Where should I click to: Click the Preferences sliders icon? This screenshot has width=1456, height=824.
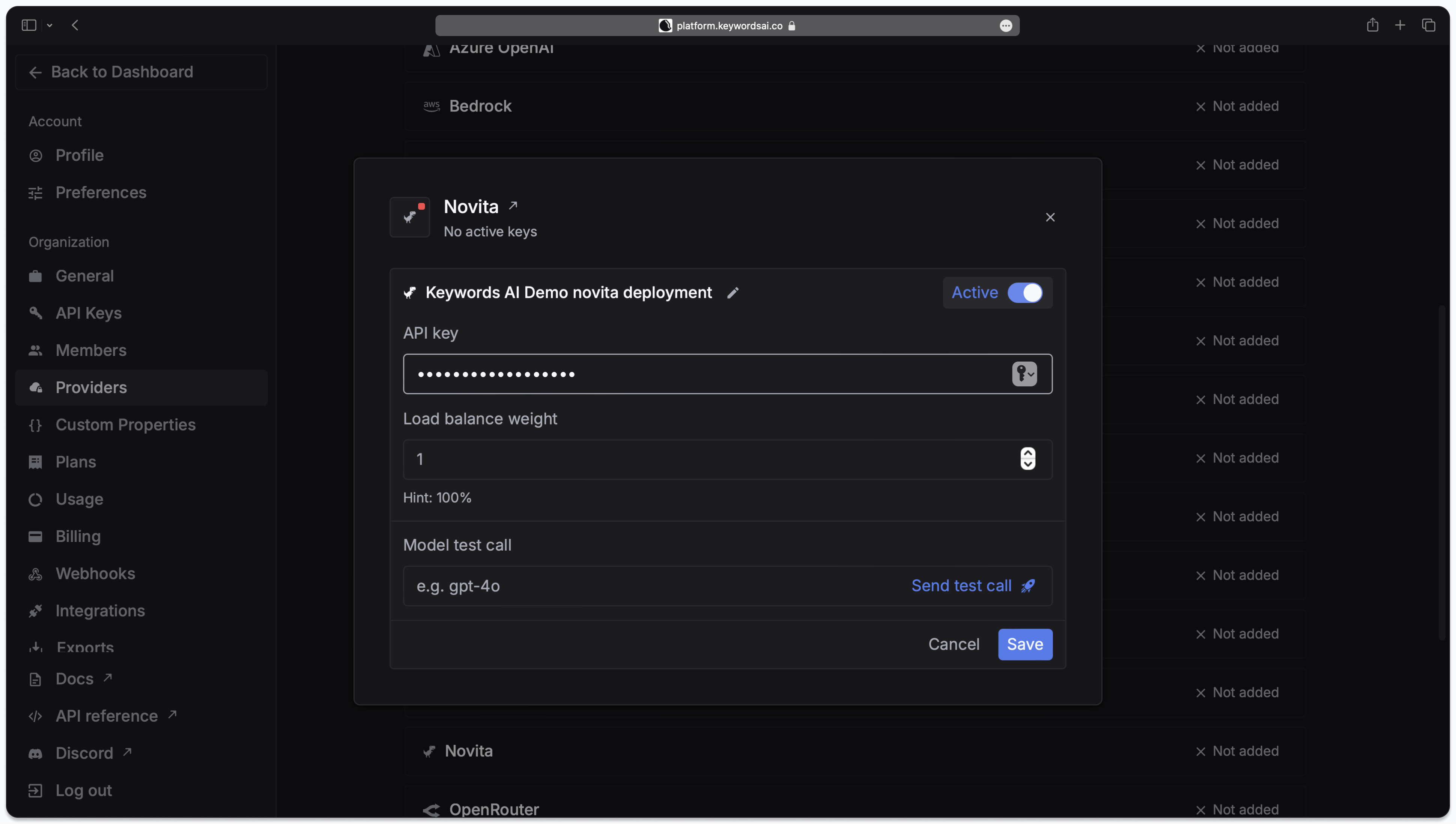[36, 193]
